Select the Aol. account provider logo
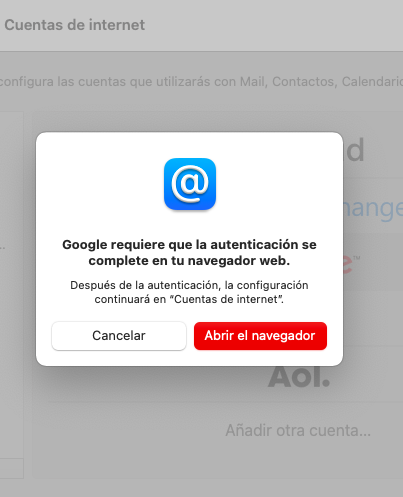The height and width of the screenshot is (497, 403). [x=299, y=377]
